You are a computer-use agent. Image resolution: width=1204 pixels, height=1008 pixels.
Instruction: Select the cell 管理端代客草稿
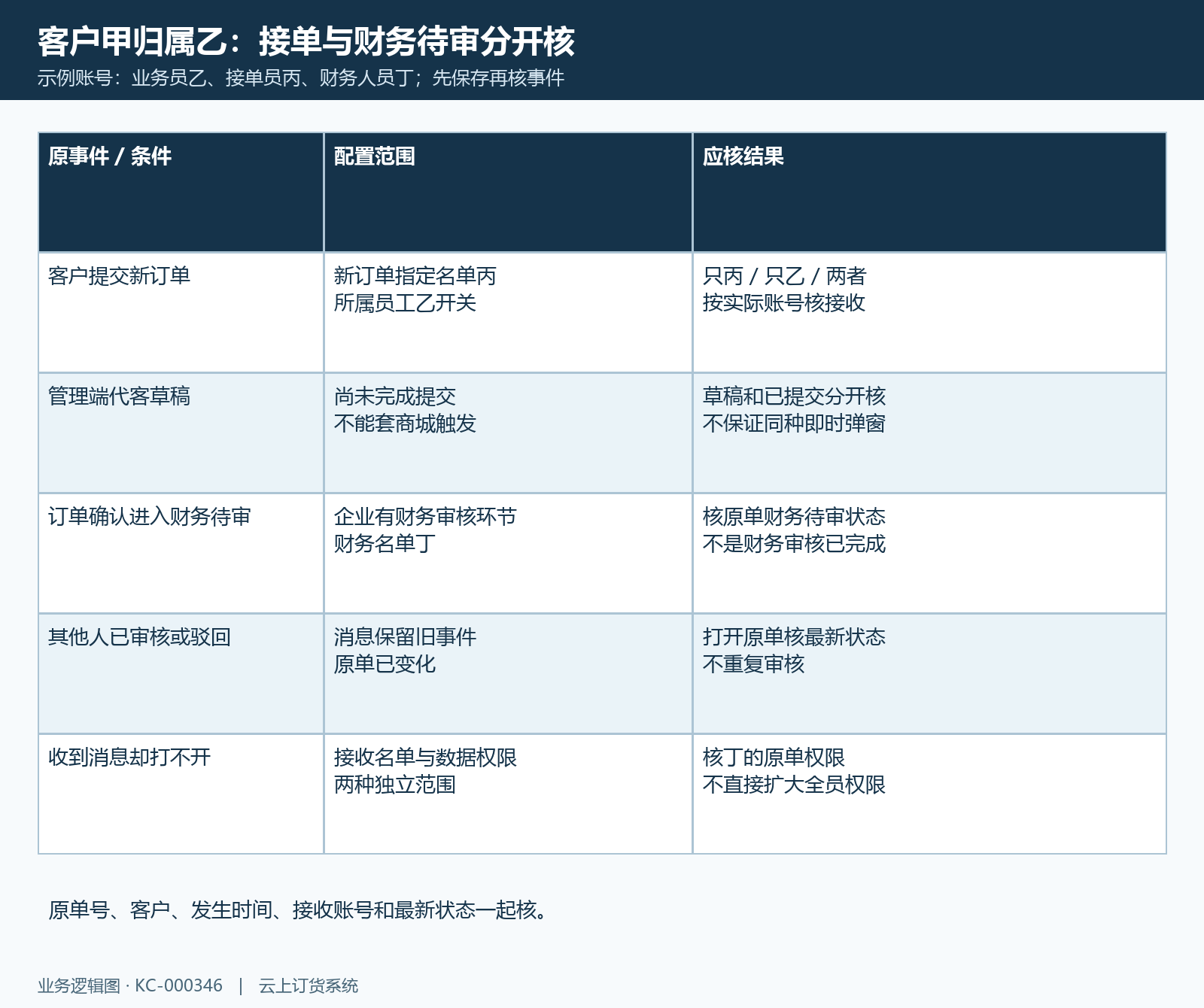point(181,433)
